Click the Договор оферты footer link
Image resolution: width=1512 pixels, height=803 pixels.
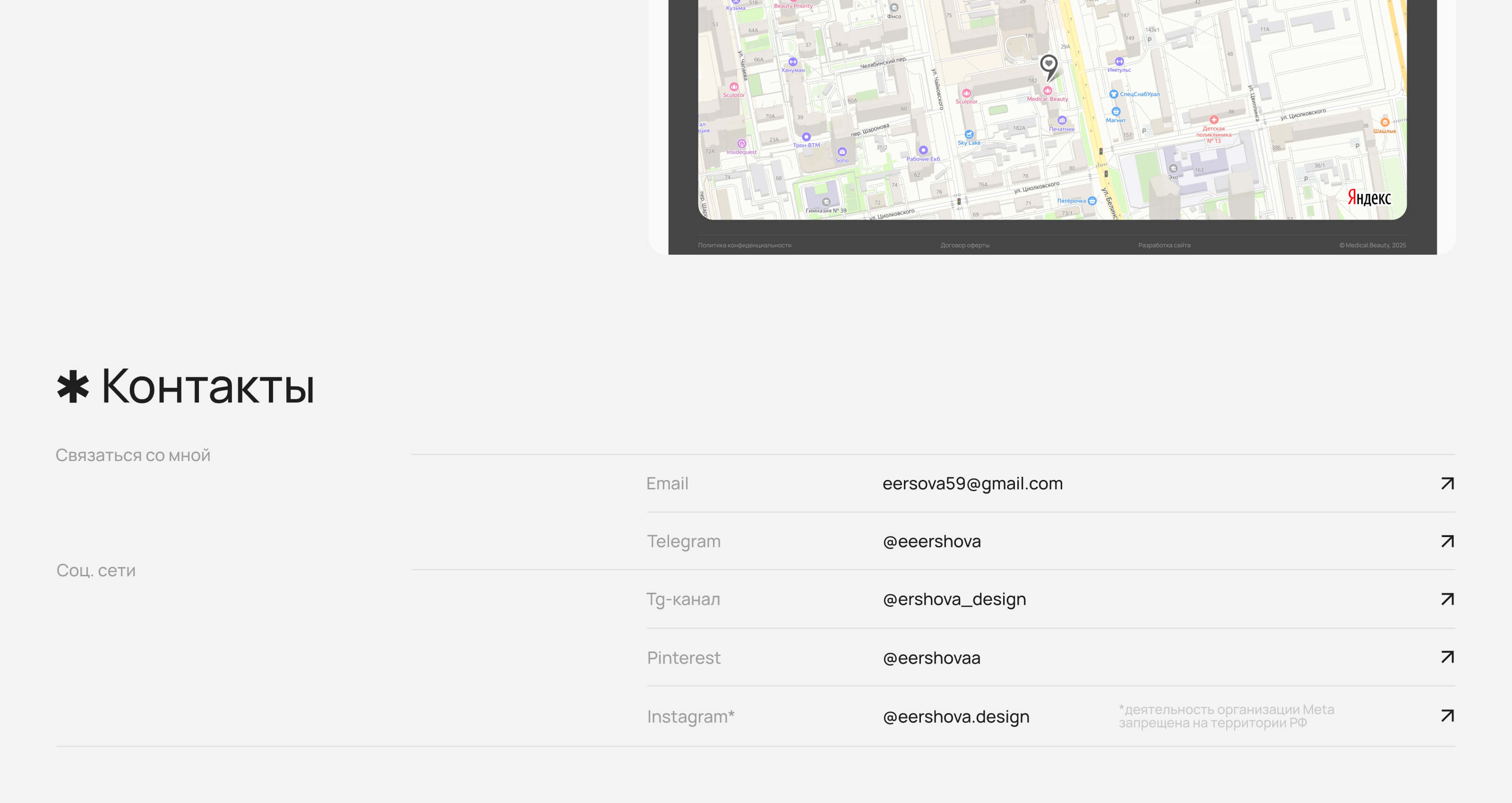965,245
